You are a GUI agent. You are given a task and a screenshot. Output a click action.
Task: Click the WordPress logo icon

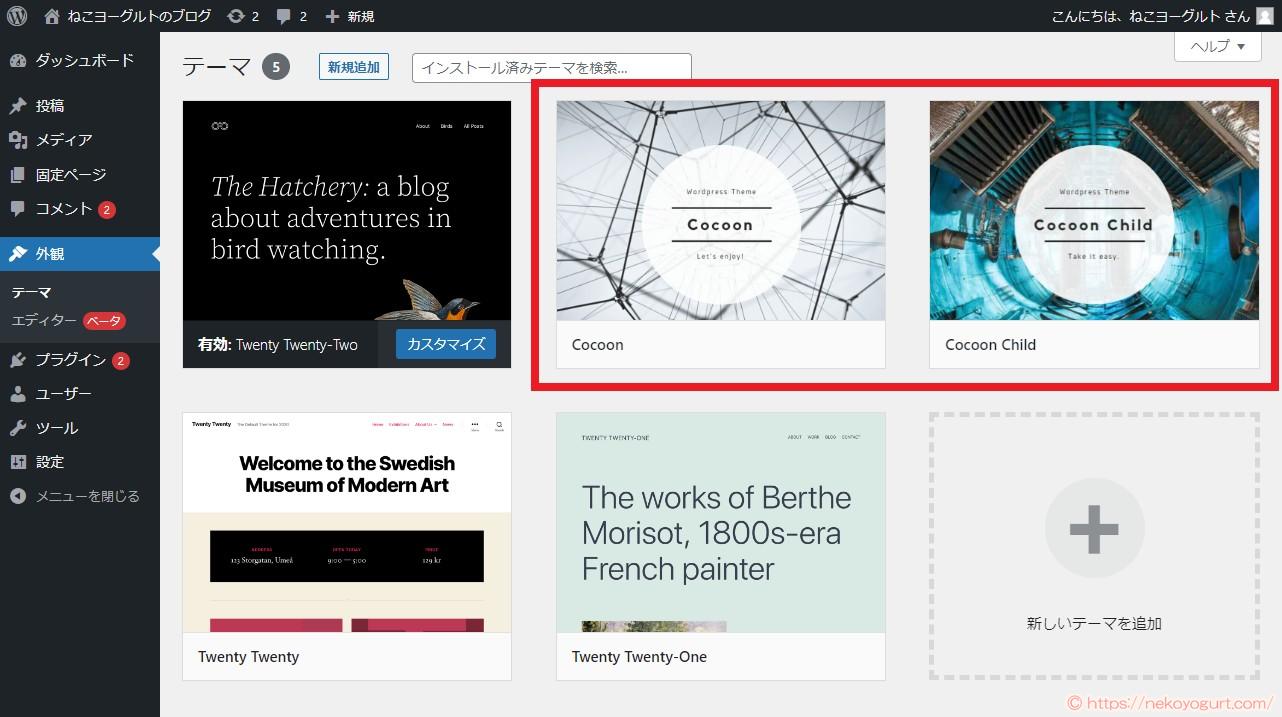point(17,16)
